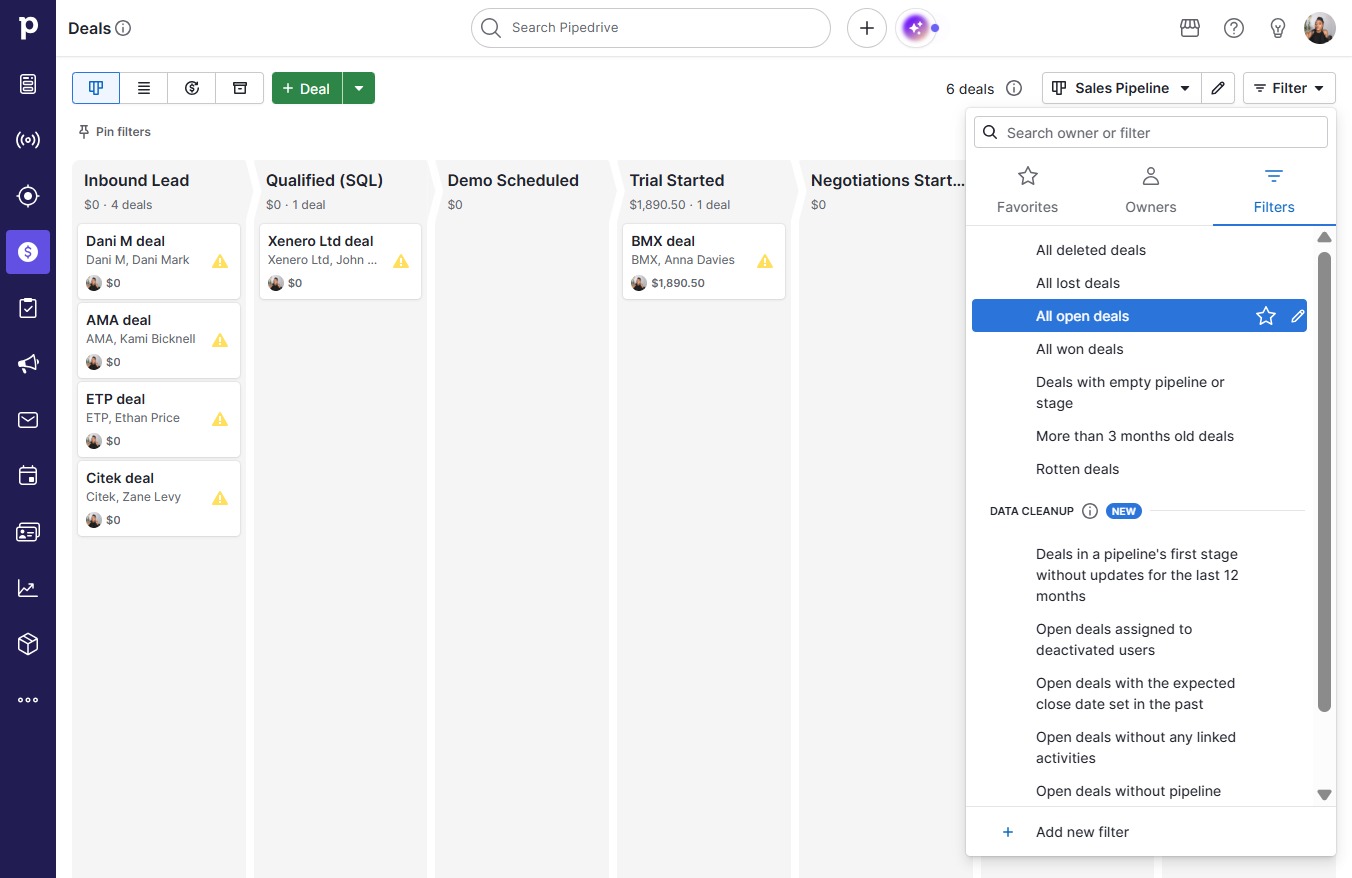The image size is (1352, 878).
Task: Toggle the Filter dropdown
Action: click(1290, 88)
